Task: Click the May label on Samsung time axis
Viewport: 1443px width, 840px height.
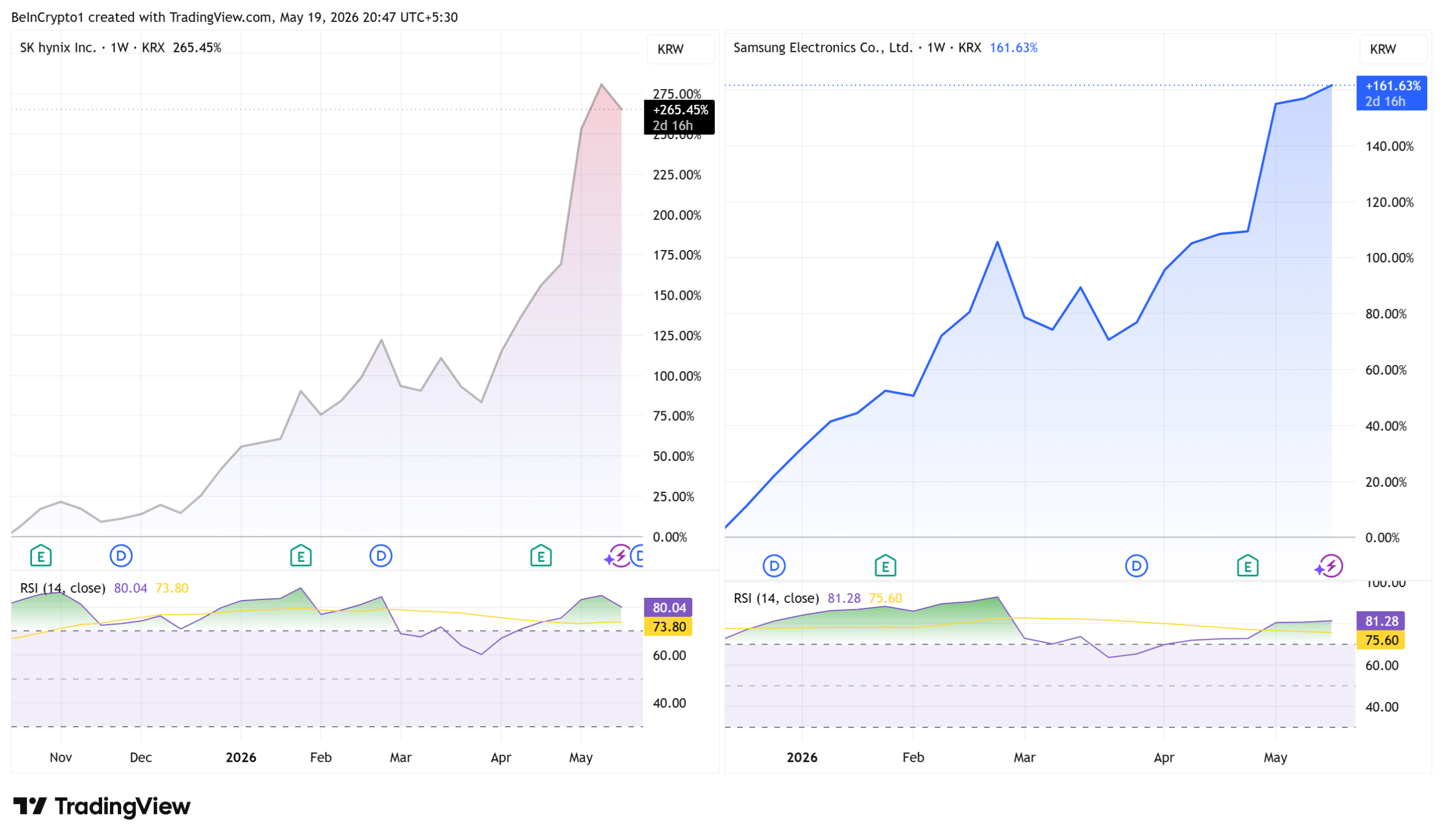Action: [x=1275, y=758]
